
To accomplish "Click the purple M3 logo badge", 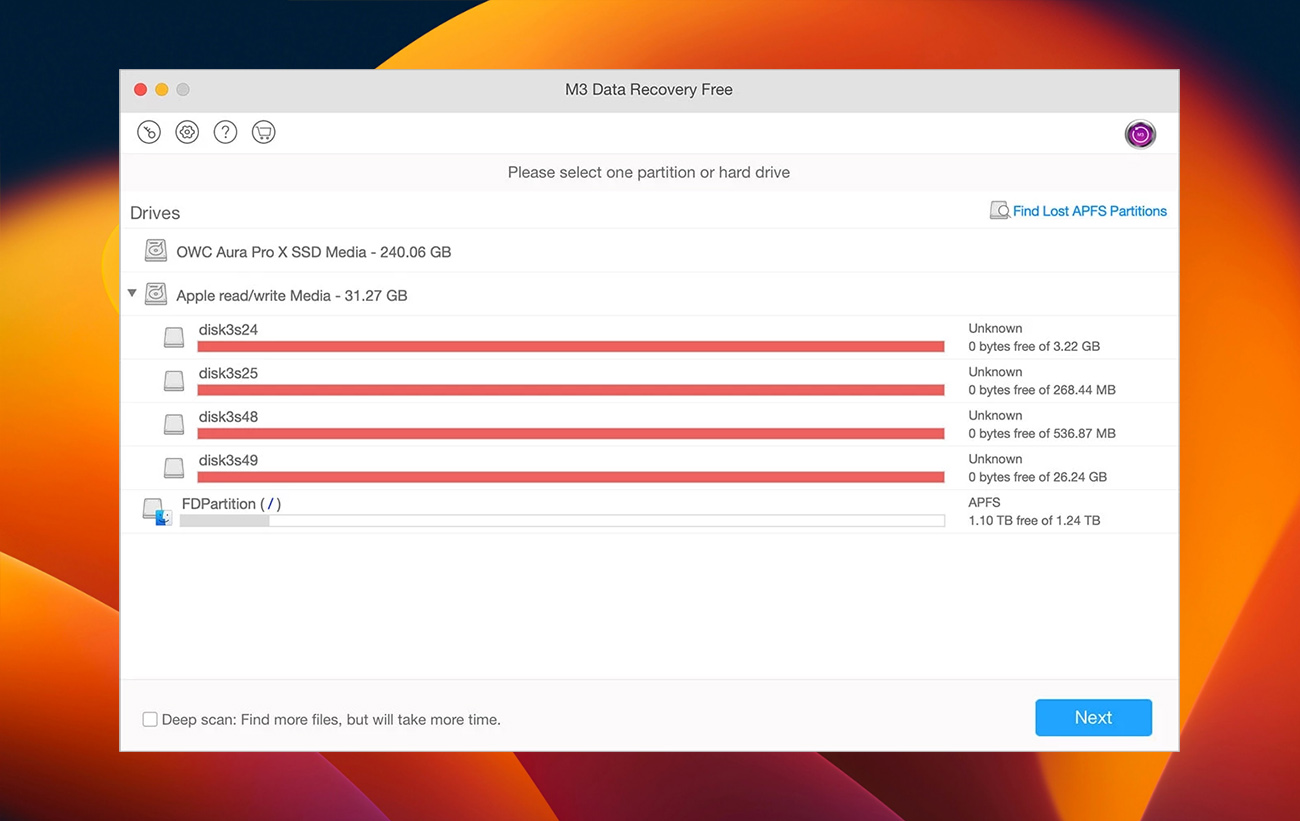I will [x=1140, y=134].
